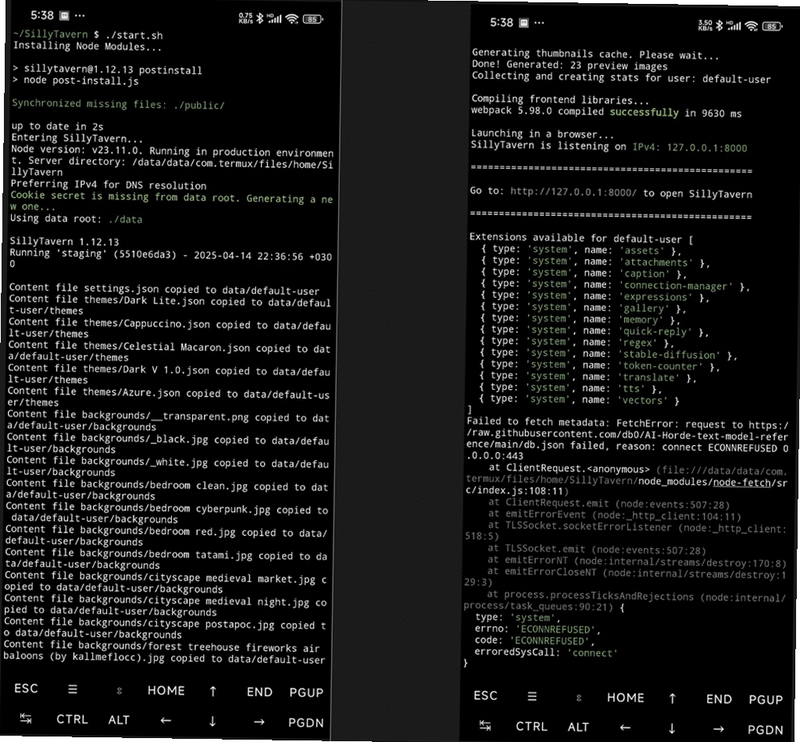Image resolution: width=800 pixels, height=742 pixels.
Task: Open the http://127.0.0.1:8000/ link
Action: [573, 192]
